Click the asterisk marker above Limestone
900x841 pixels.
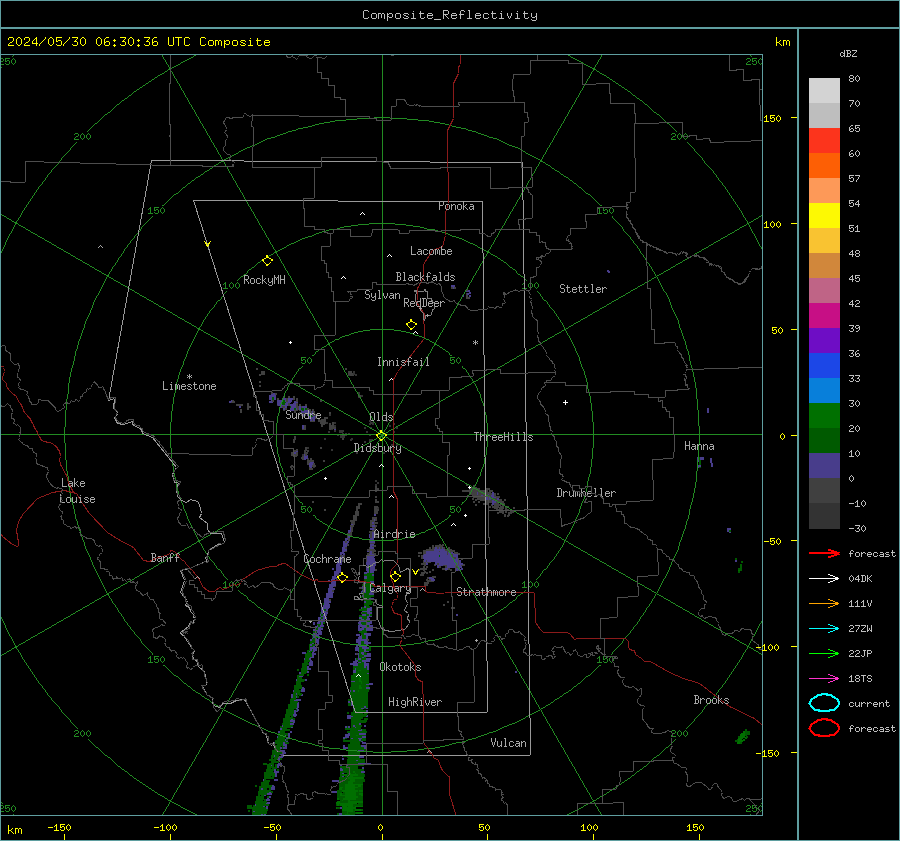(189, 377)
